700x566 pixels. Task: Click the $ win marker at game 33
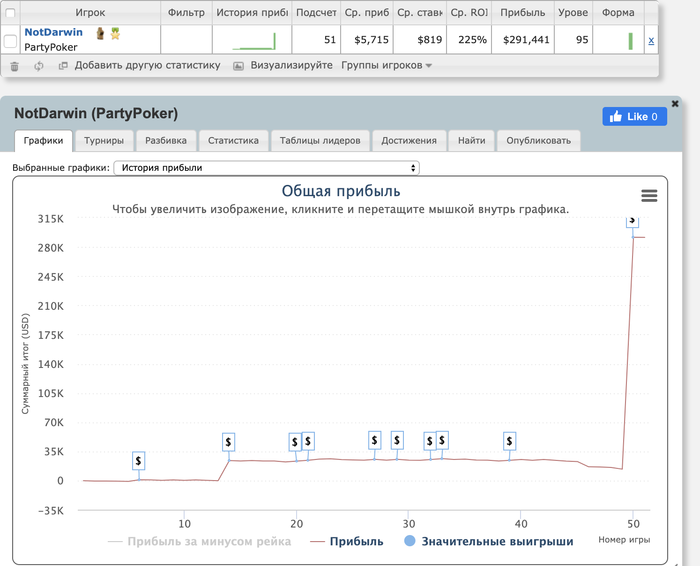pos(442,440)
